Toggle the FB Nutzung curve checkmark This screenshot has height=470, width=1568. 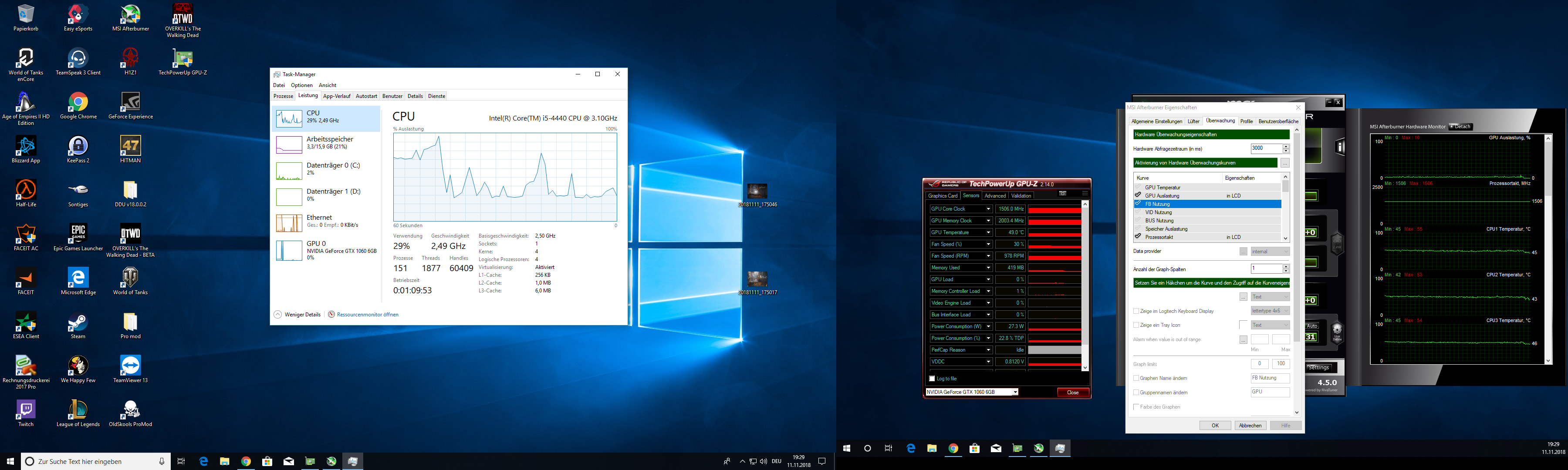pos(1138,204)
